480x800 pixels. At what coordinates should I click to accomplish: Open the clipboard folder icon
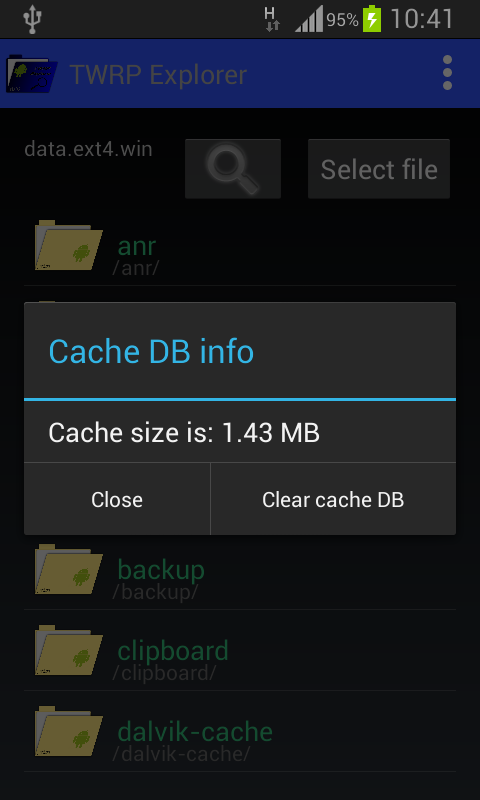(x=68, y=650)
